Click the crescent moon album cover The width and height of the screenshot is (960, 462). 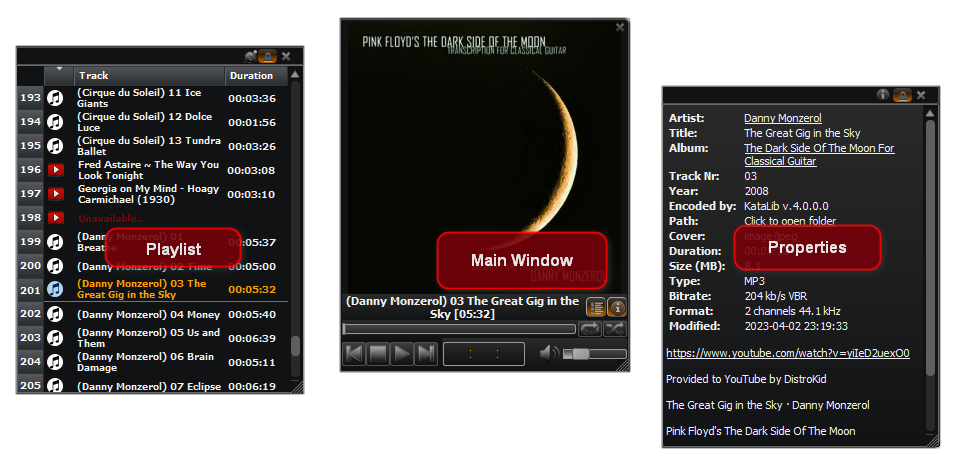pos(484,156)
